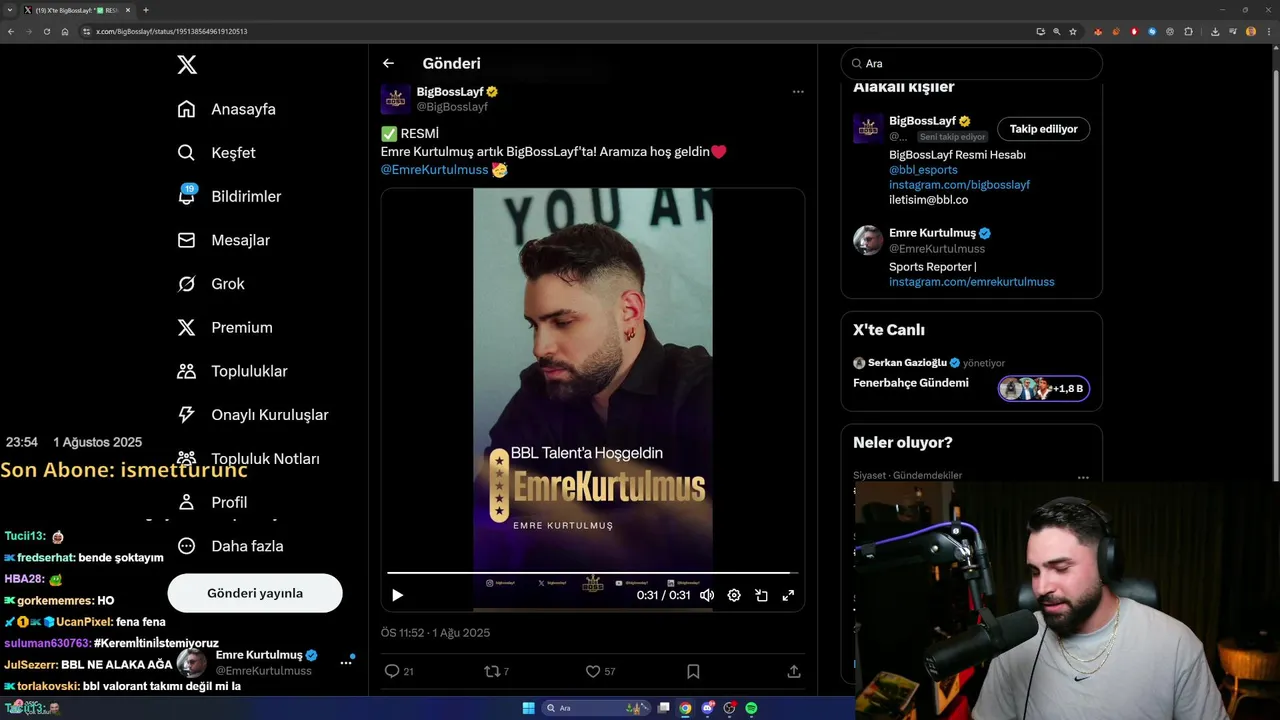The height and width of the screenshot is (720, 1280).
Task: Click browser back button
Action: pos(11,32)
